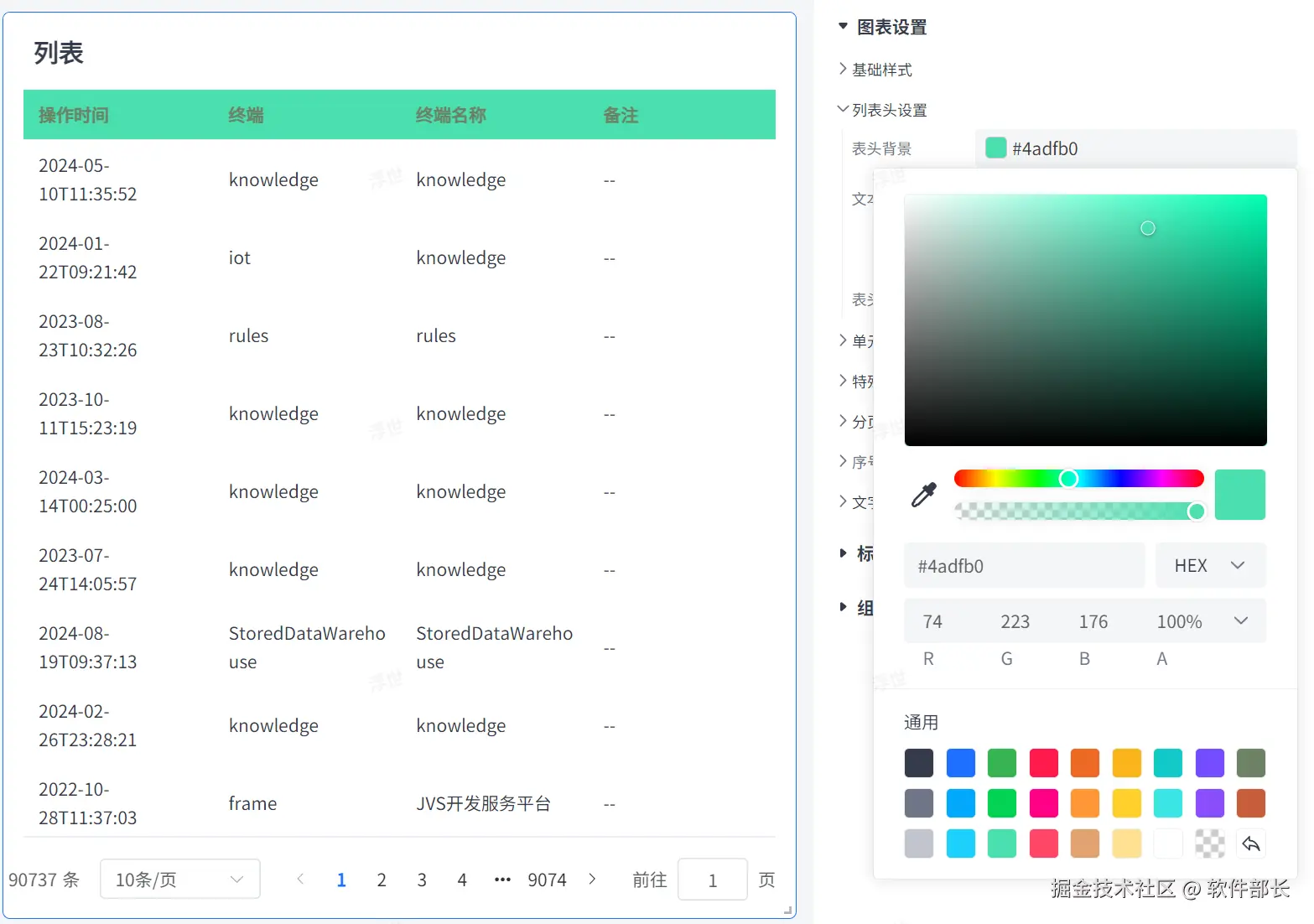Click the JVS开发服务平台 cell

(484, 803)
